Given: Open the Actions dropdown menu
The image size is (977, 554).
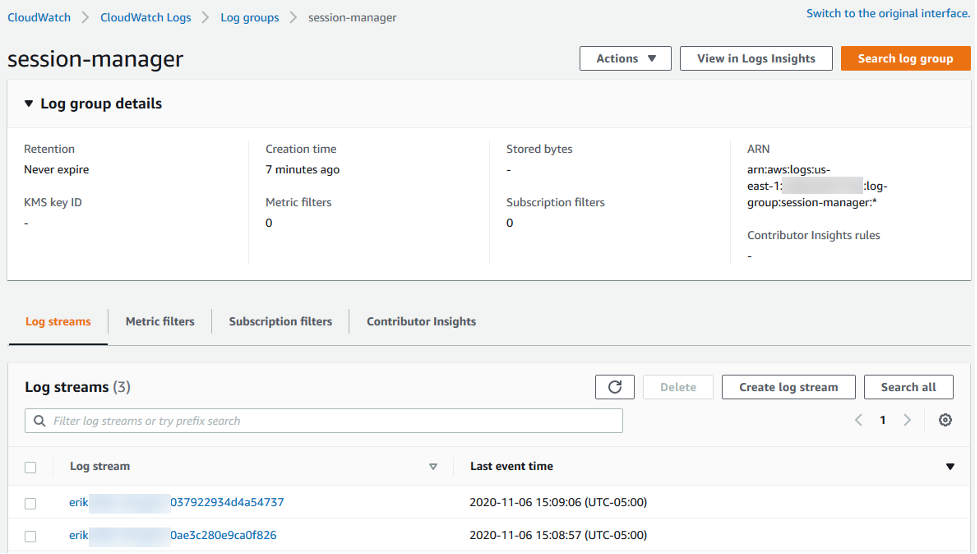Looking at the screenshot, I should (625, 59).
